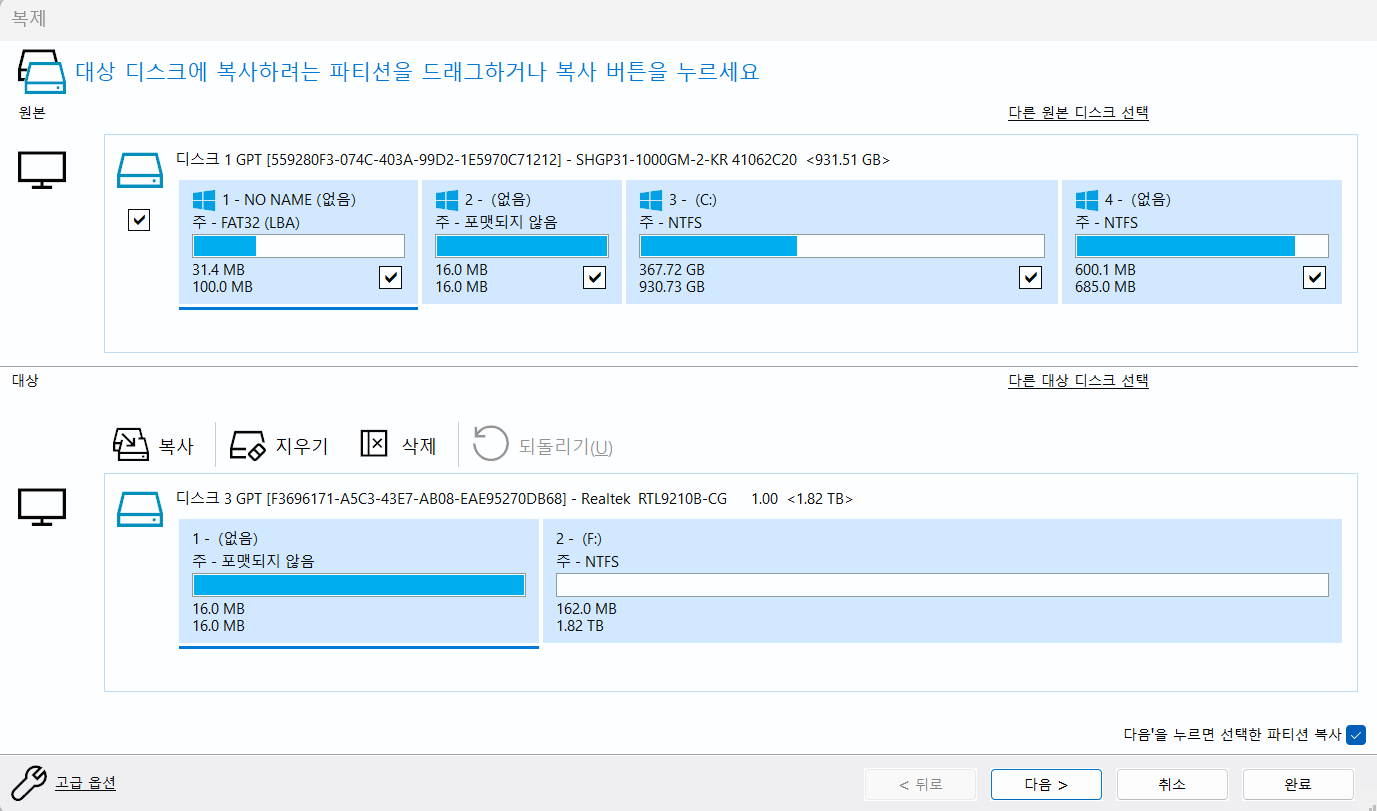Click the '600.1 MB' used size text
This screenshot has width=1377, height=811.
click(x=1105, y=270)
